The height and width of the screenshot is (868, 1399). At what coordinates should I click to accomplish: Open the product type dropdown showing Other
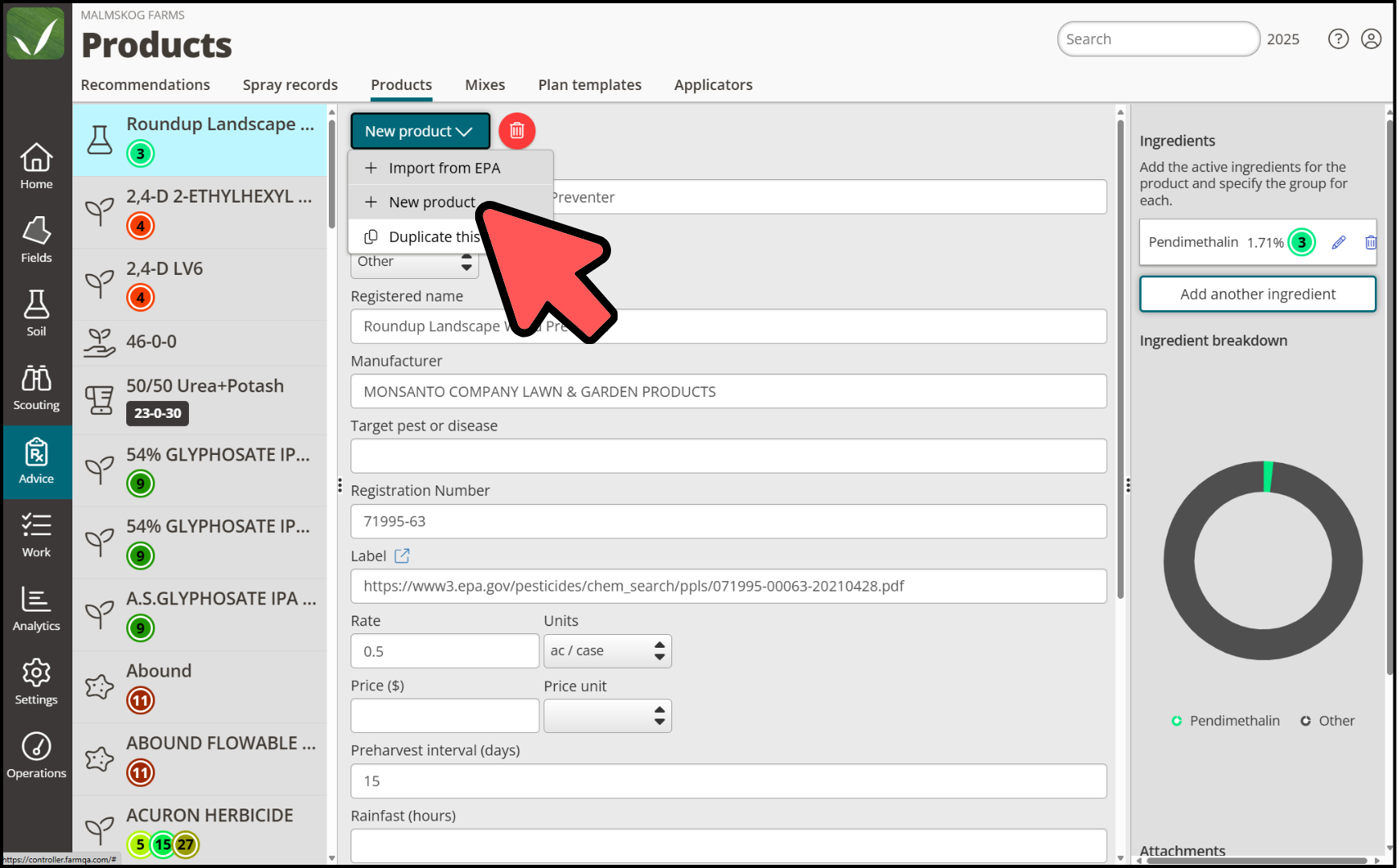click(x=415, y=262)
